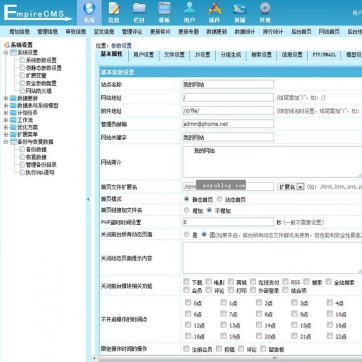362x362 pixels.
Task: Click the folder icon beside 计划任务
Action: (13, 113)
